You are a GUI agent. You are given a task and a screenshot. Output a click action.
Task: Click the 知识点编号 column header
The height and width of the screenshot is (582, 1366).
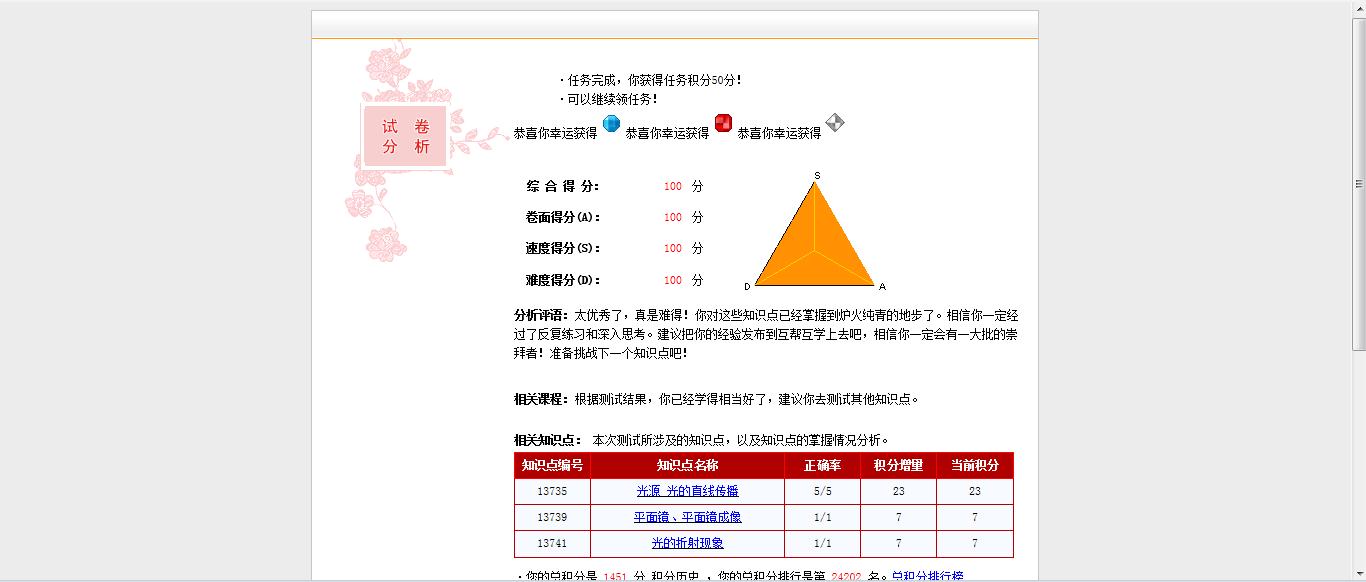[x=552, y=465]
